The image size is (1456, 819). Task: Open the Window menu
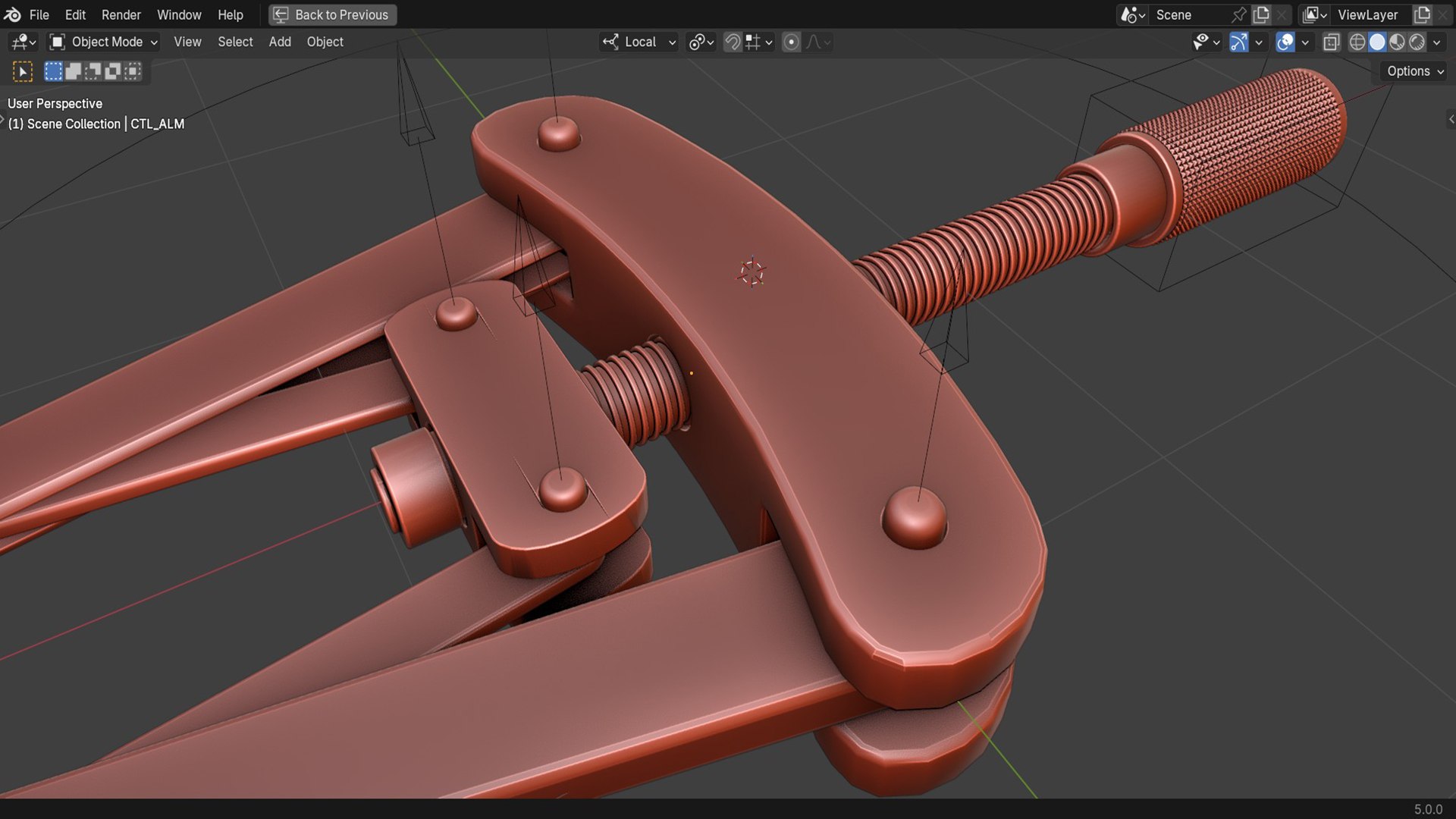pos(179,14)
